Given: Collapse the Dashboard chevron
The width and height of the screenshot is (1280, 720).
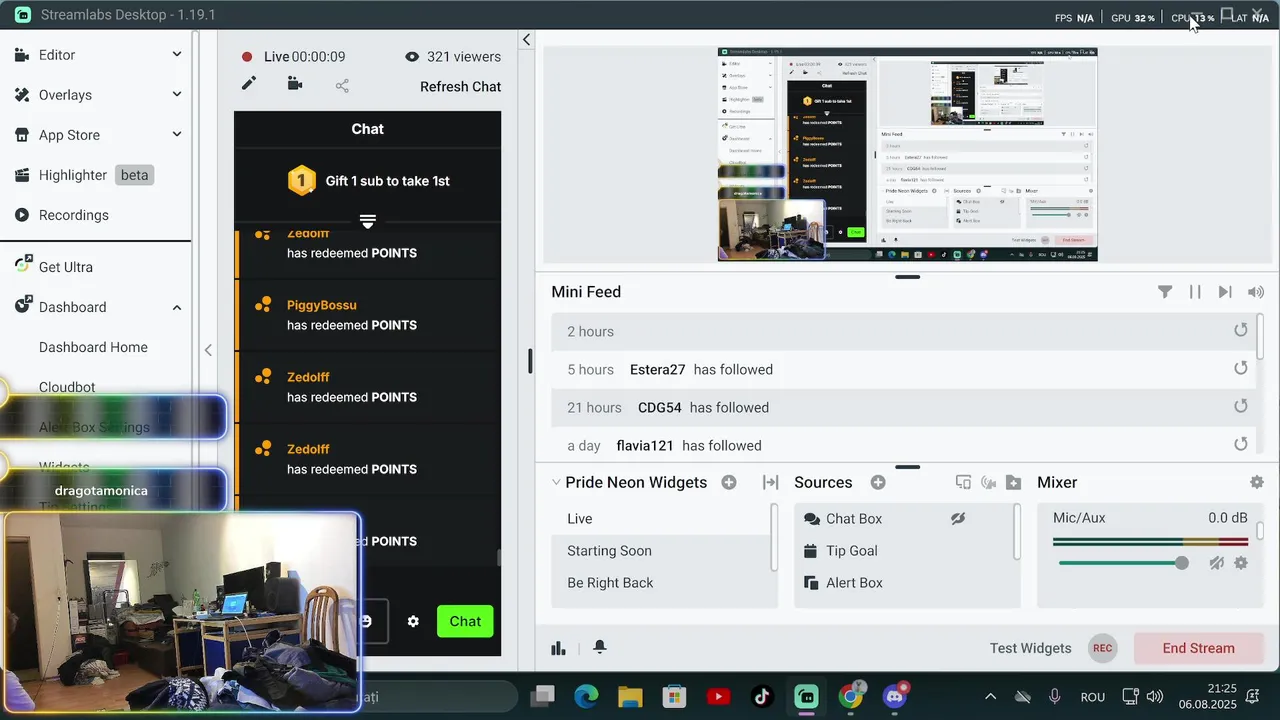Looking at the screenshot, I should coord(177,307).
